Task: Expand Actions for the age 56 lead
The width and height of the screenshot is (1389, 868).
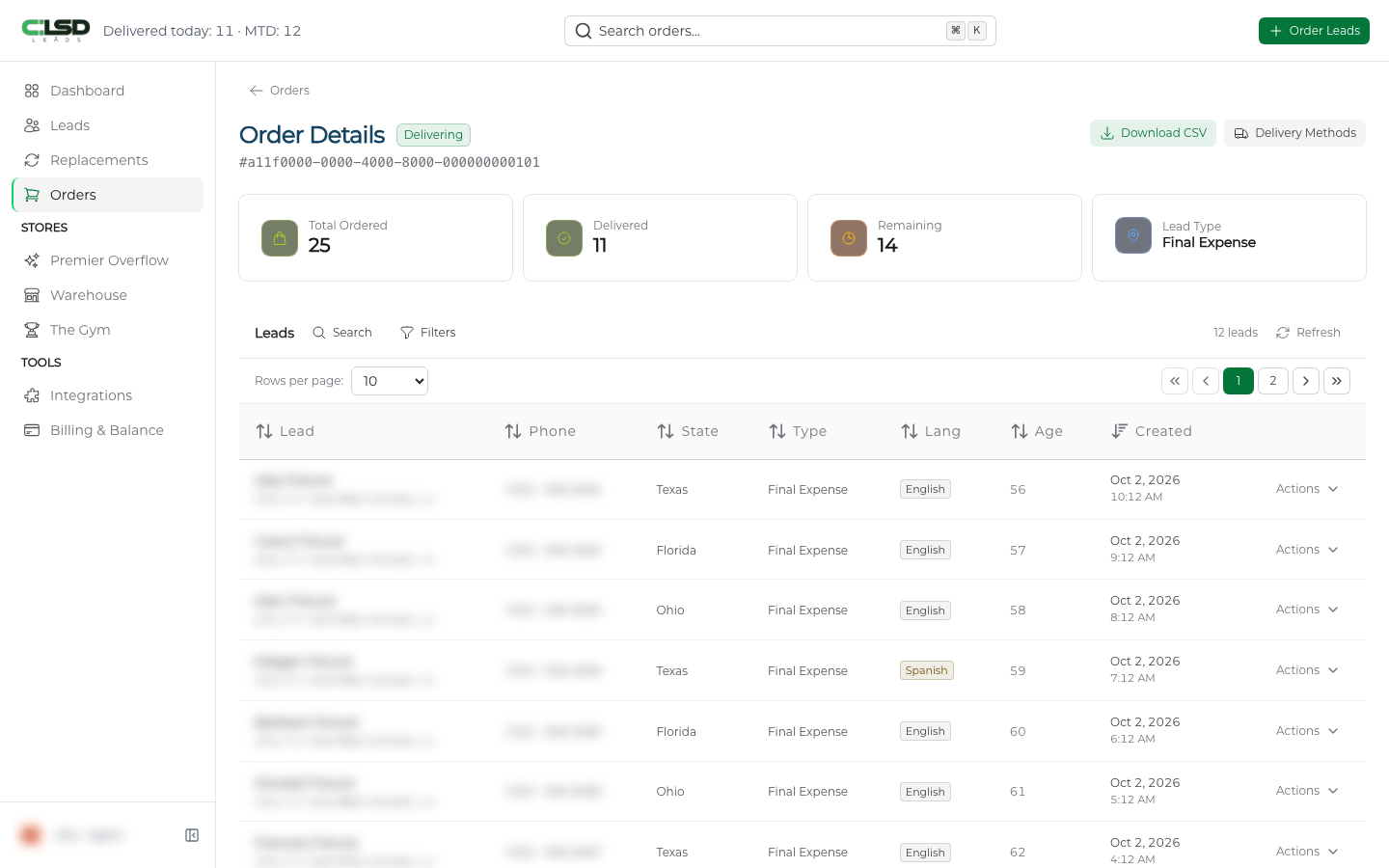Action: pyautogui.click(x=1307, y=489)
